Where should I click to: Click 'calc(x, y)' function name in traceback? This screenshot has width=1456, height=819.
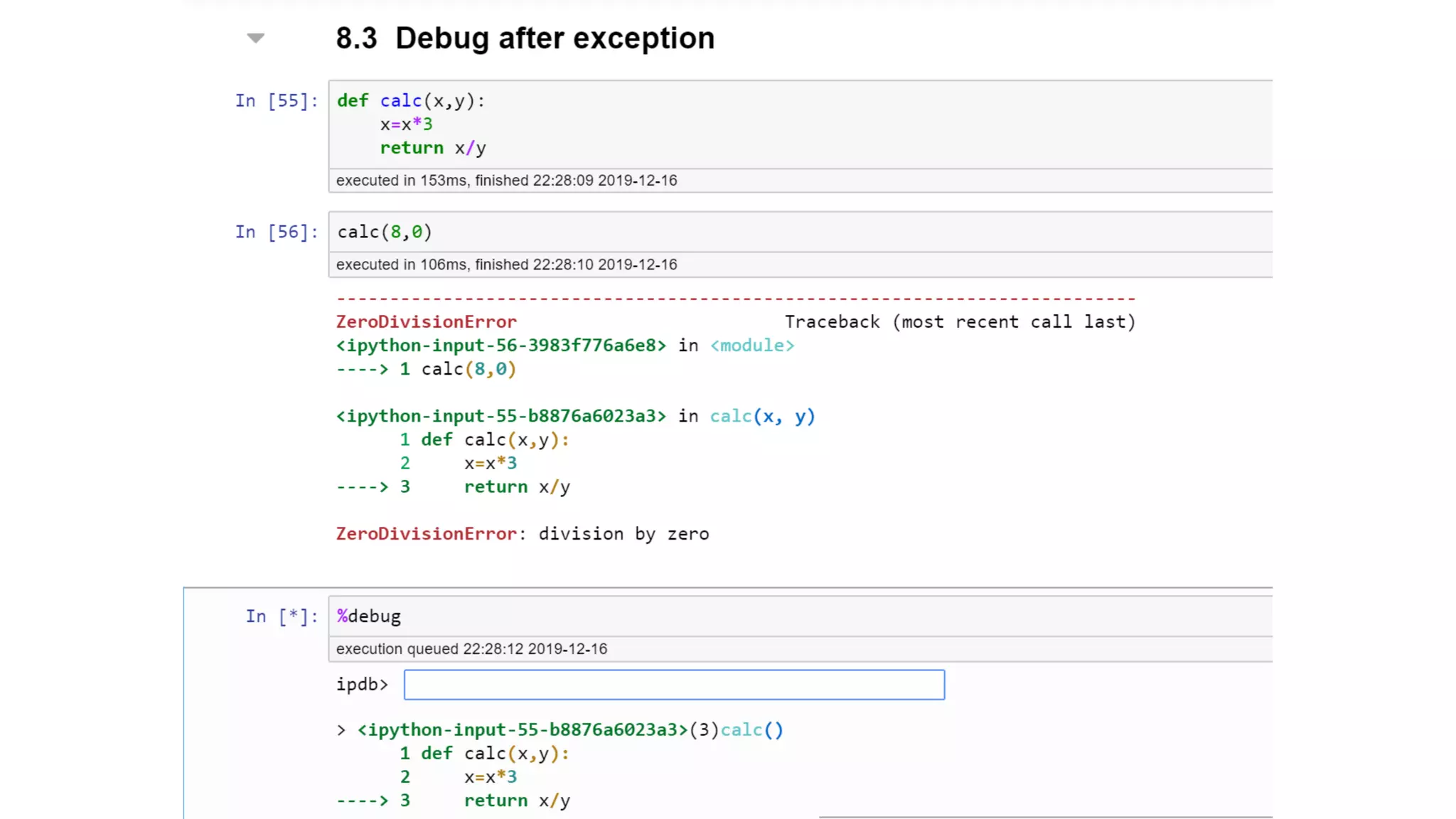[762, 416]
